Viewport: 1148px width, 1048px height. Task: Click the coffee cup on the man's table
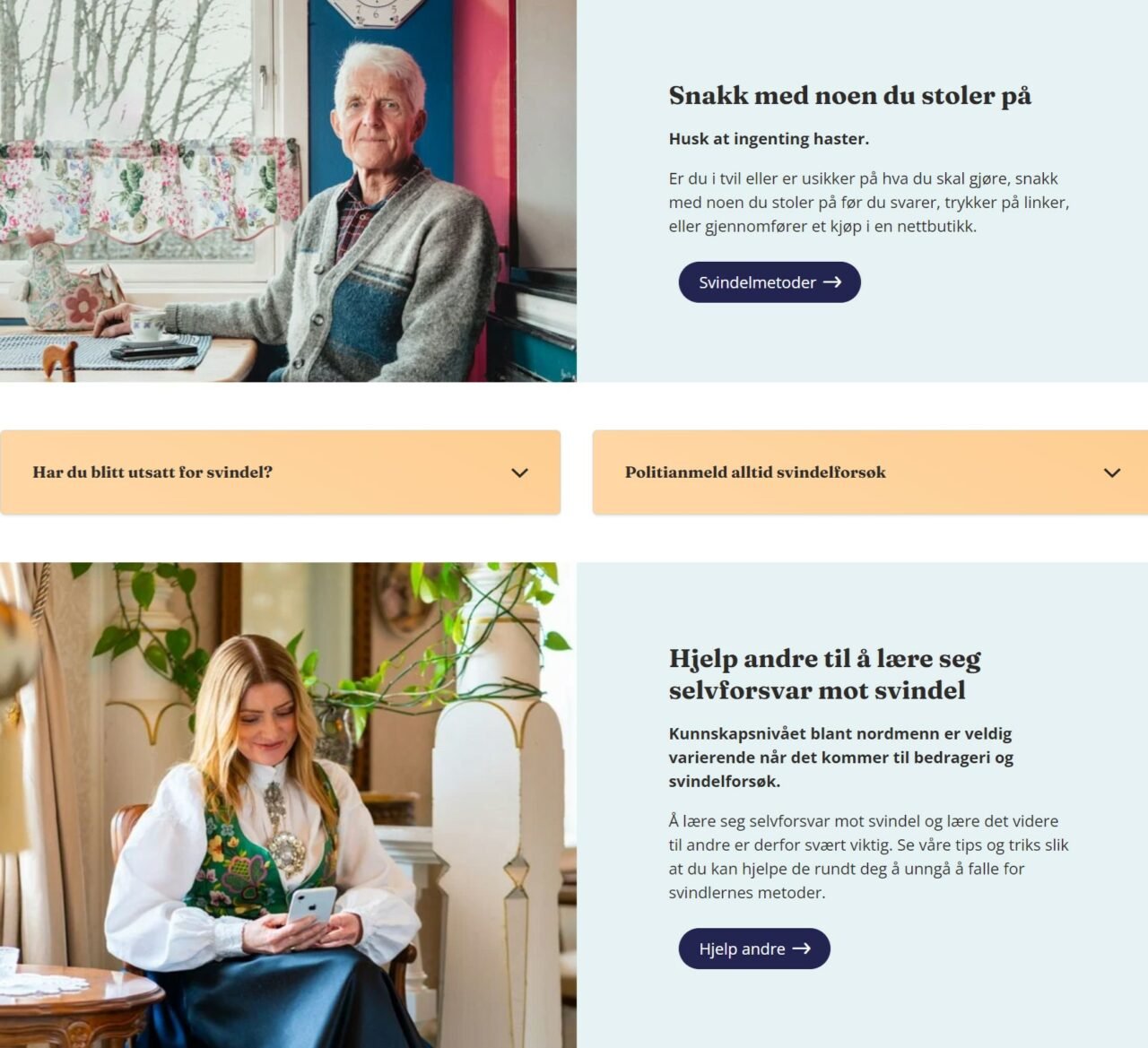[148, 325]
